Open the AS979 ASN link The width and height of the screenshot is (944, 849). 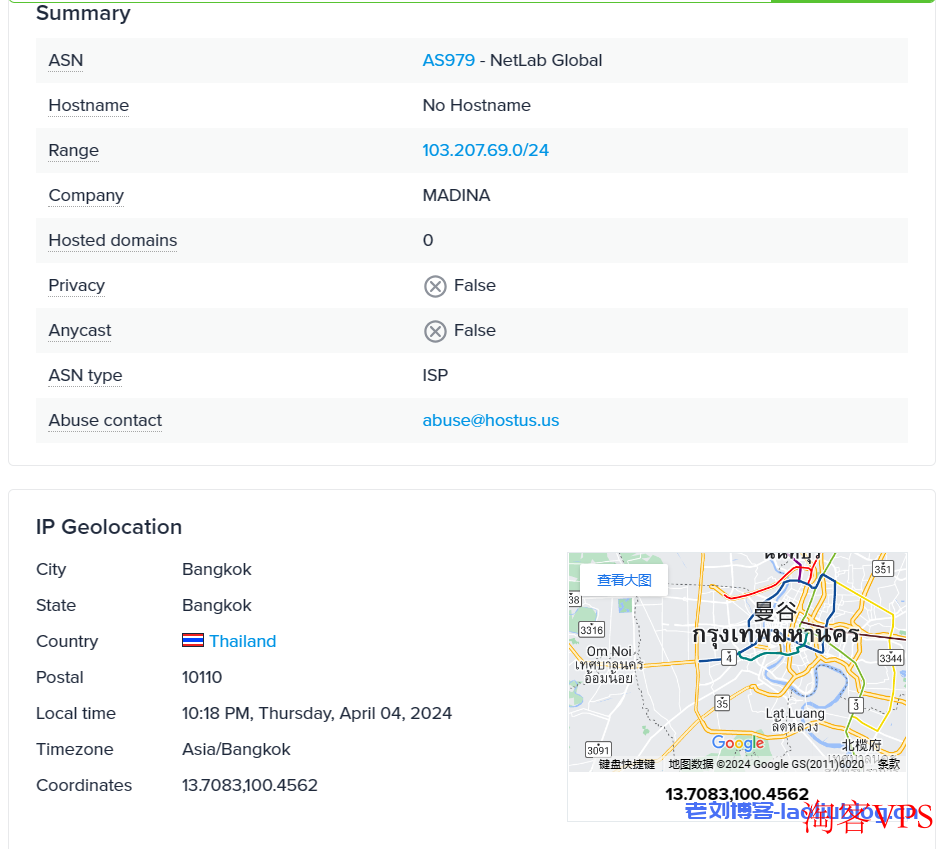click(x=449, y=60)
